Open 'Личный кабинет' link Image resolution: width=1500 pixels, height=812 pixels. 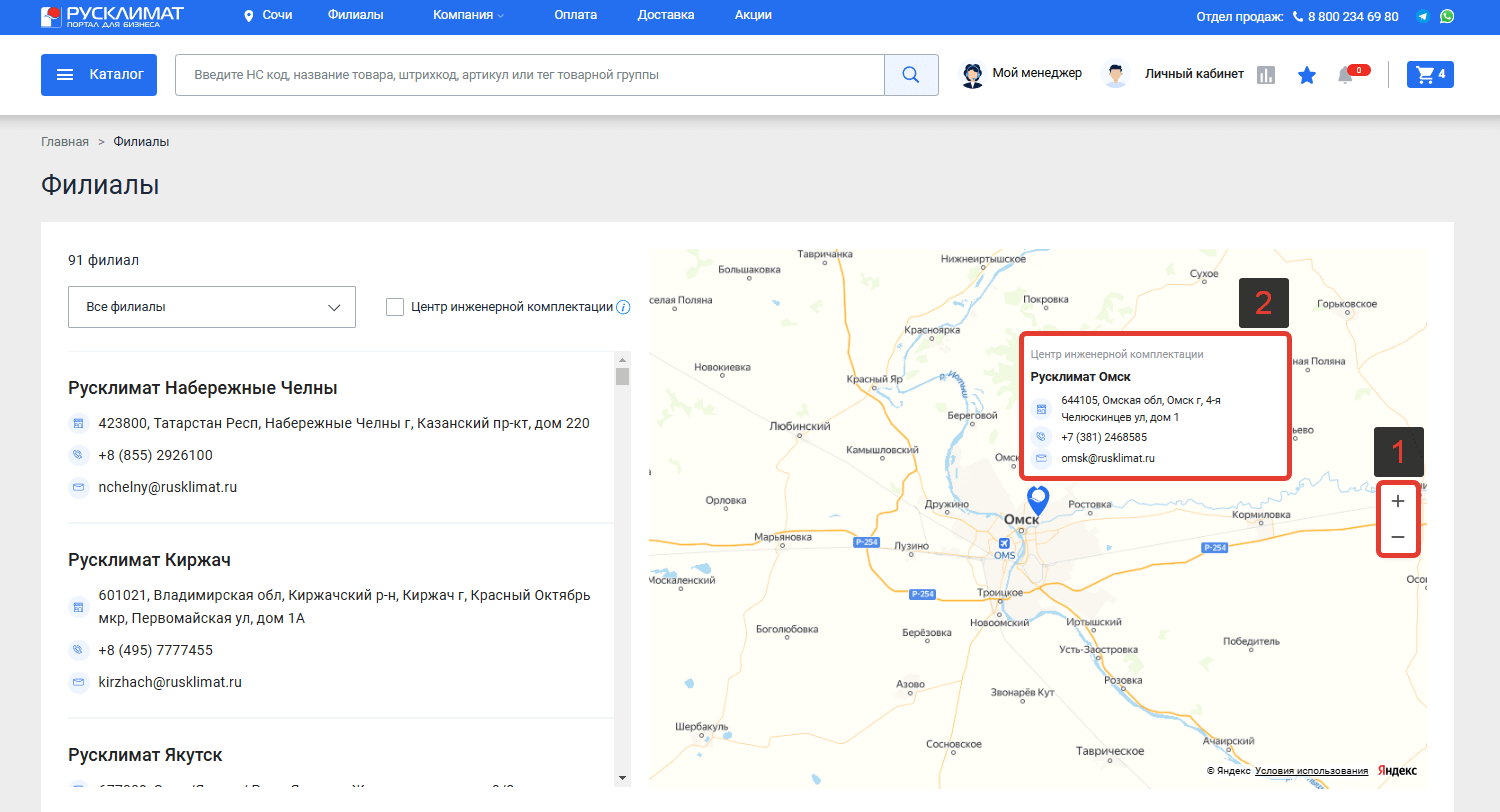click(x=1194, y=74)
